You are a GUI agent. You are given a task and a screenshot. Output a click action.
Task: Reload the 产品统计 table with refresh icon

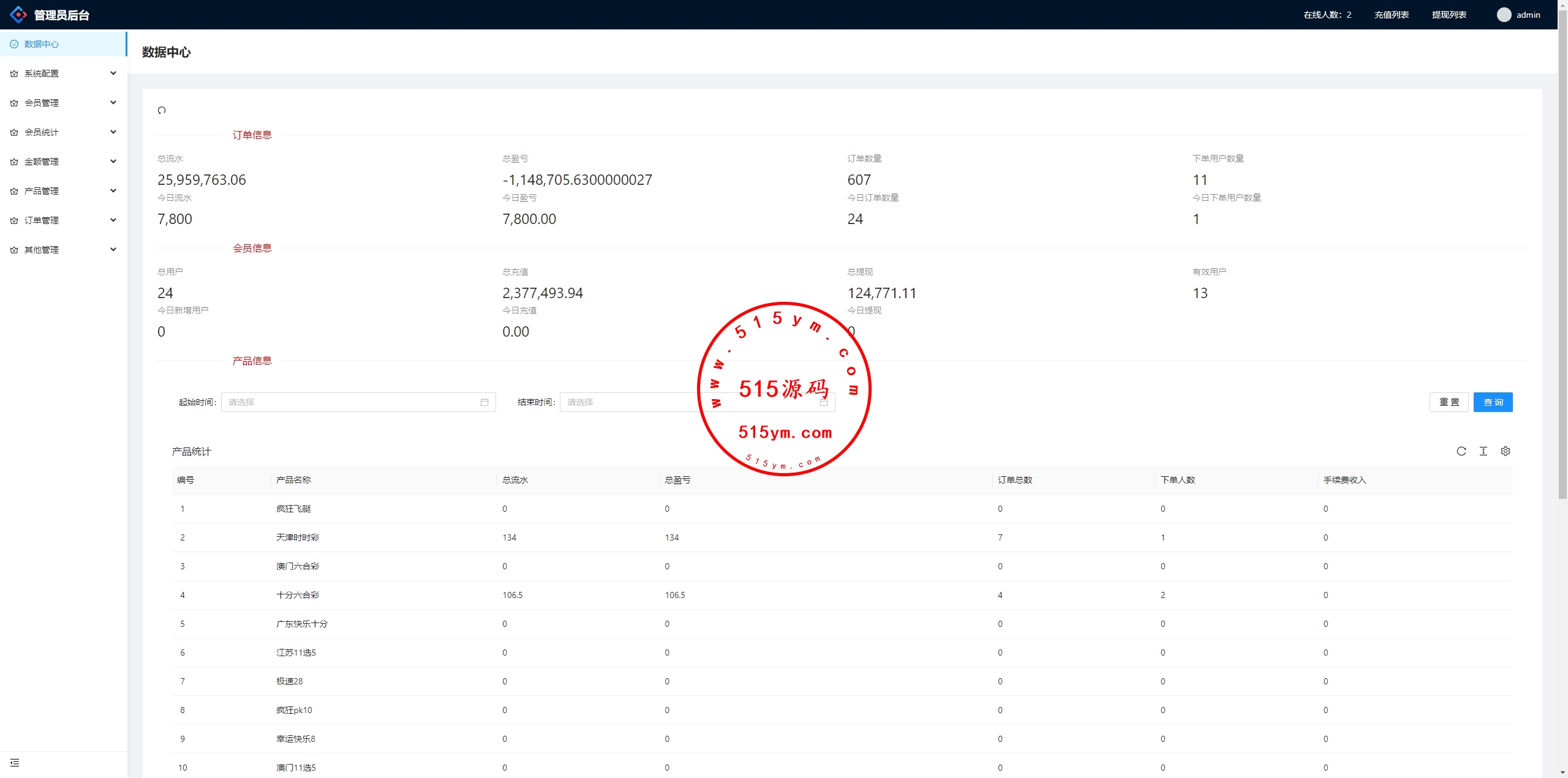coord(1461,451)
